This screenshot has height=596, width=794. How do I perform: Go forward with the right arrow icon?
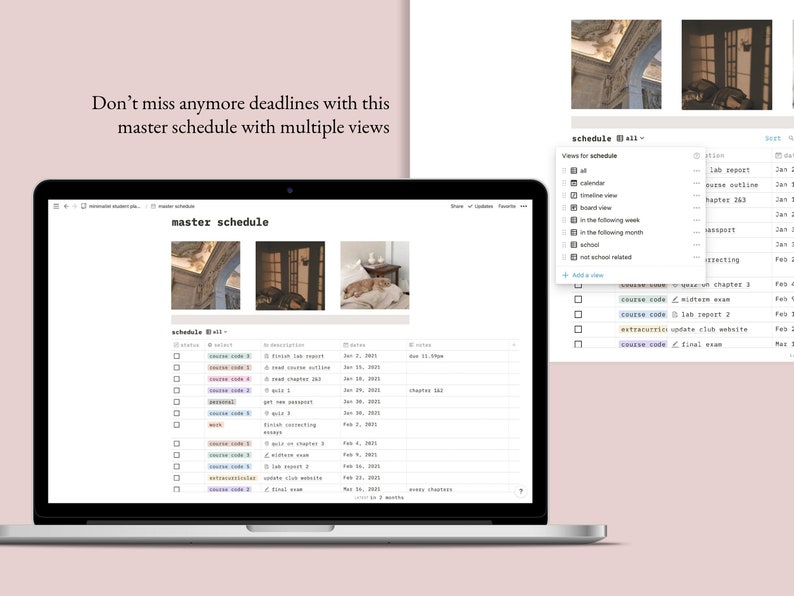(x=74, y=206)
